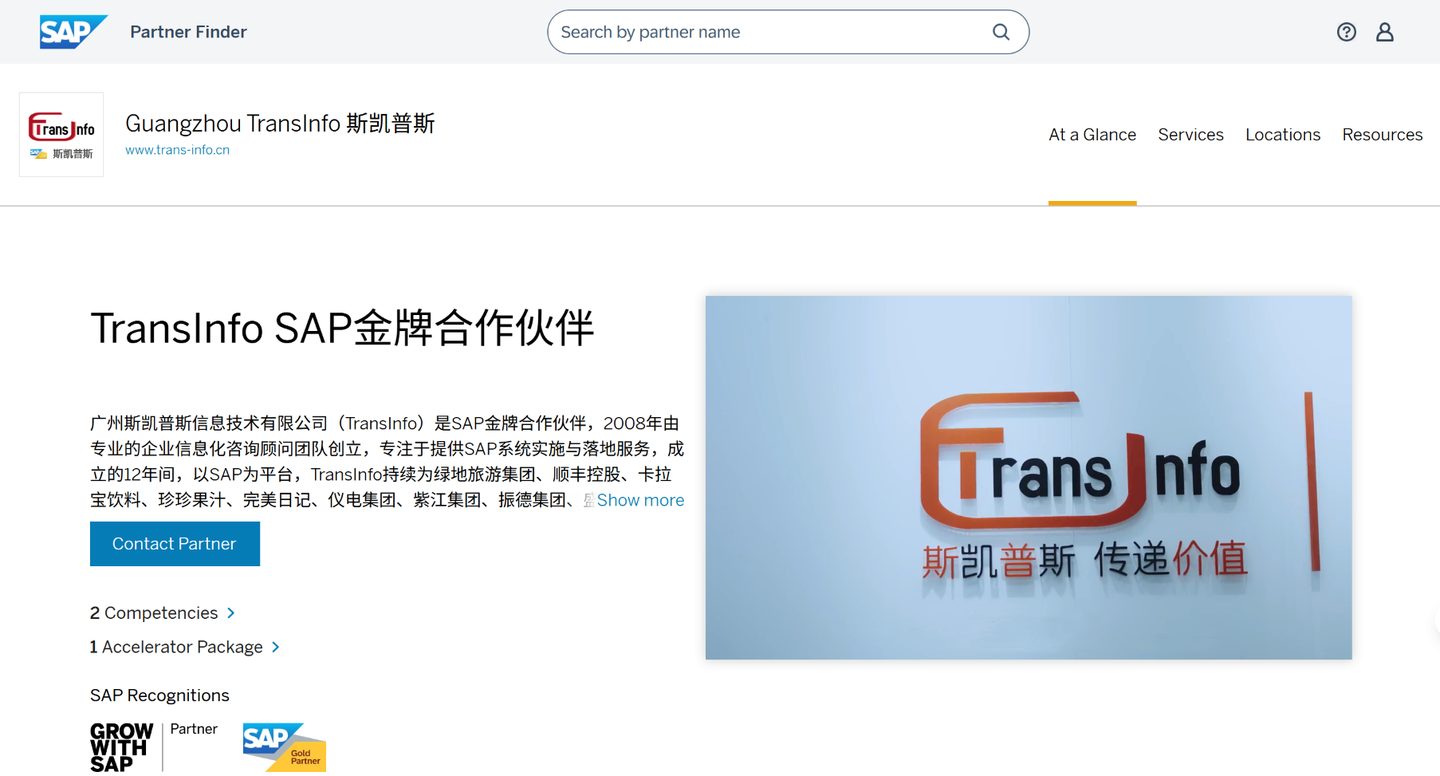The image size is (1440, 776).
Task: Open the help question mark icon
Action: click(x=1346, y=31)
